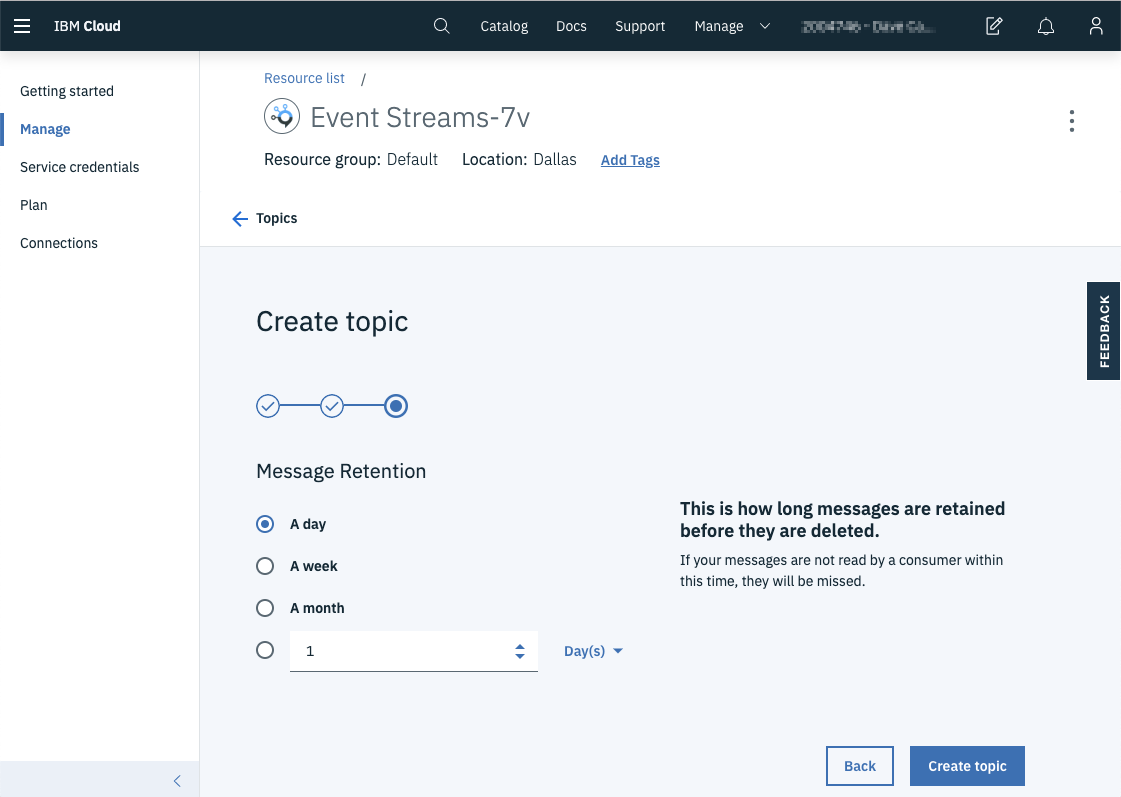Open the Day(s) unit dropdown
This screenshot has height=797, width=1121.
593,651
